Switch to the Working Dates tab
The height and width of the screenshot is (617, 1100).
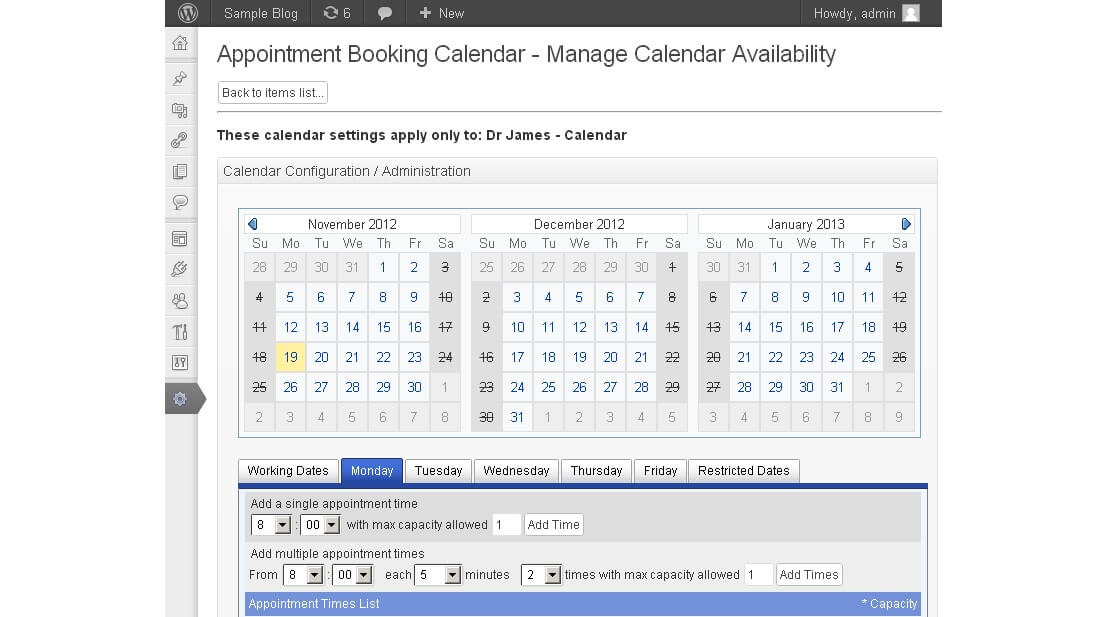tap(288, 471)
